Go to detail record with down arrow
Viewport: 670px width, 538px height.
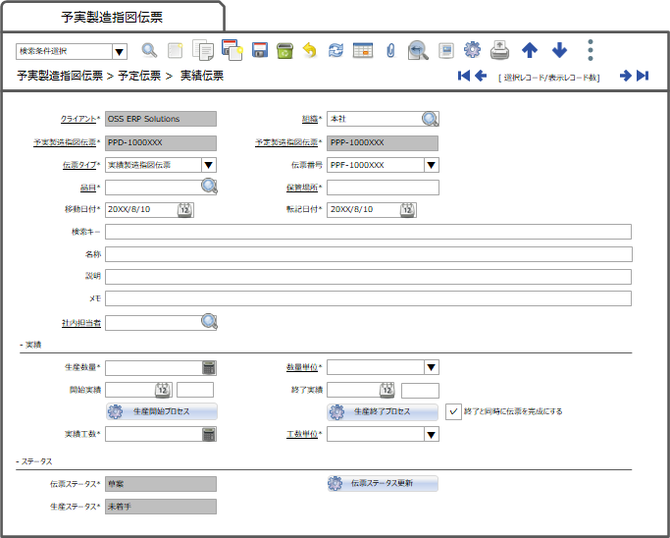[x=559, y=50]
